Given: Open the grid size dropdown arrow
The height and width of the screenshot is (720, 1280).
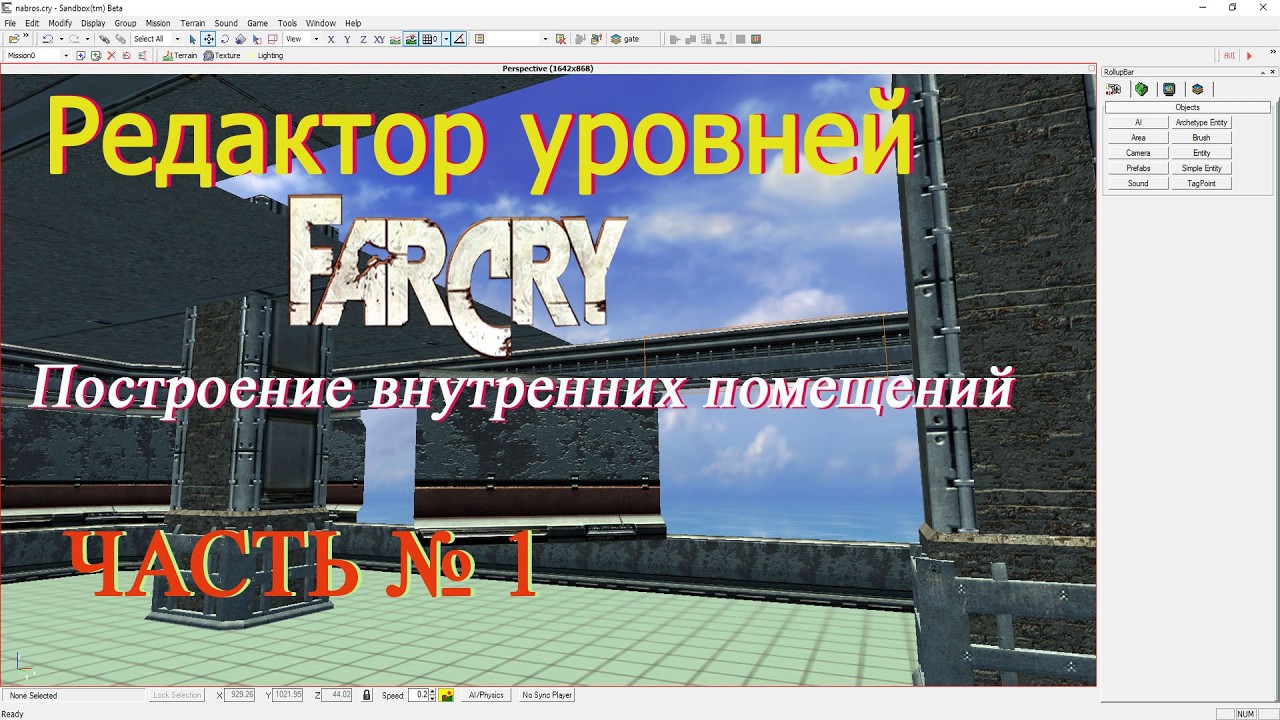Looking at the screenshot, I should click(x=446, y=39).
